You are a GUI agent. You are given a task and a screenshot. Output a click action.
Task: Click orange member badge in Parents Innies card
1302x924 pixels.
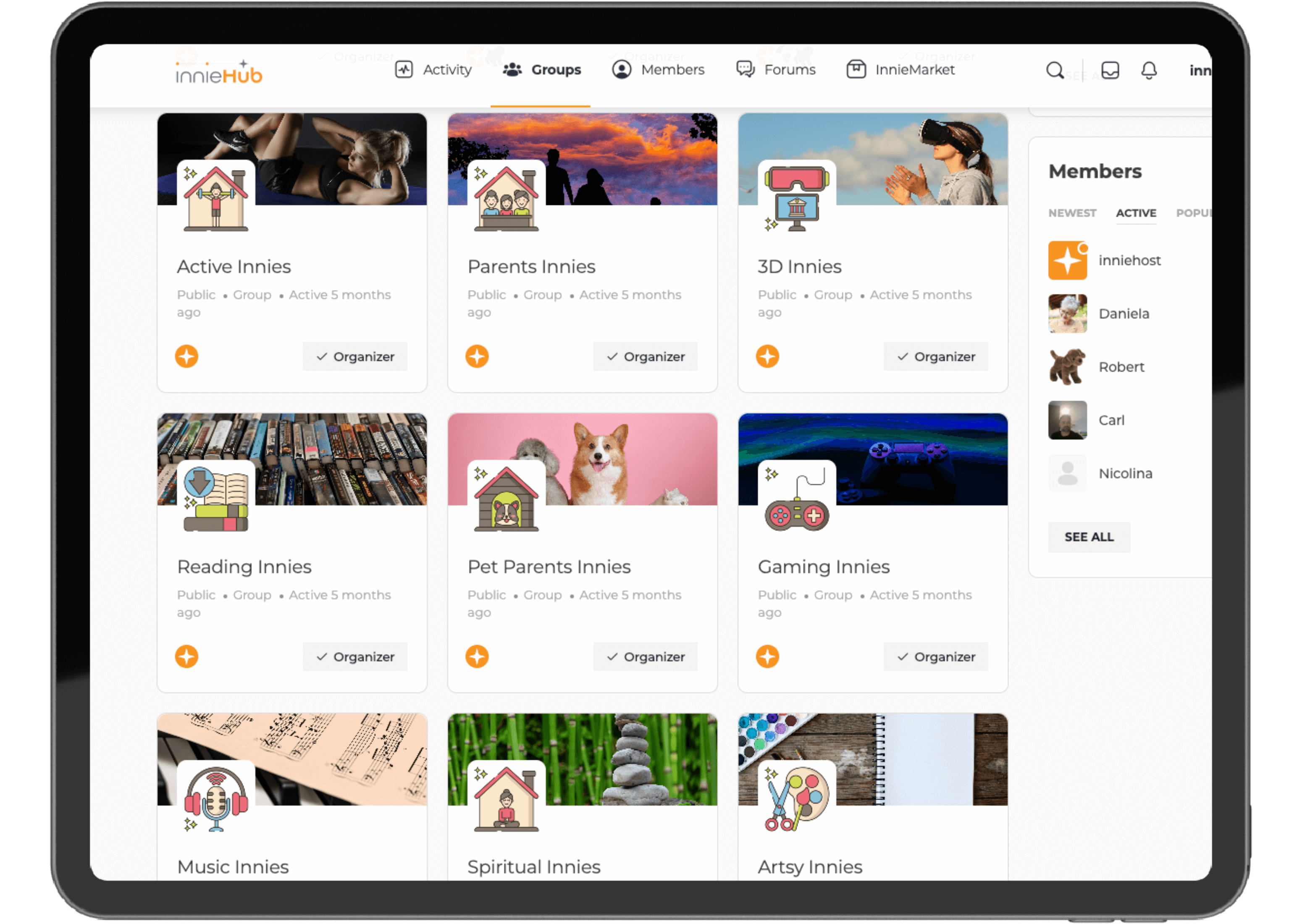[477, 356]
